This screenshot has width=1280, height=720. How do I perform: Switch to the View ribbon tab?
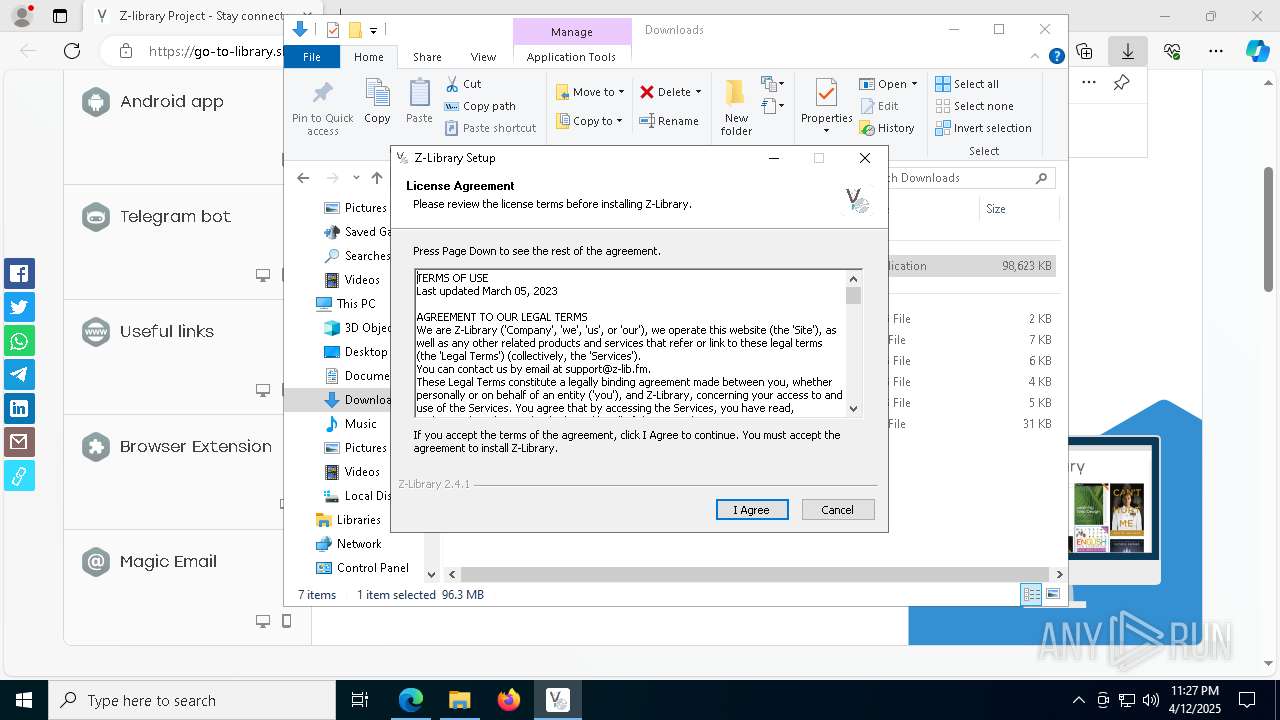point(483,57)
